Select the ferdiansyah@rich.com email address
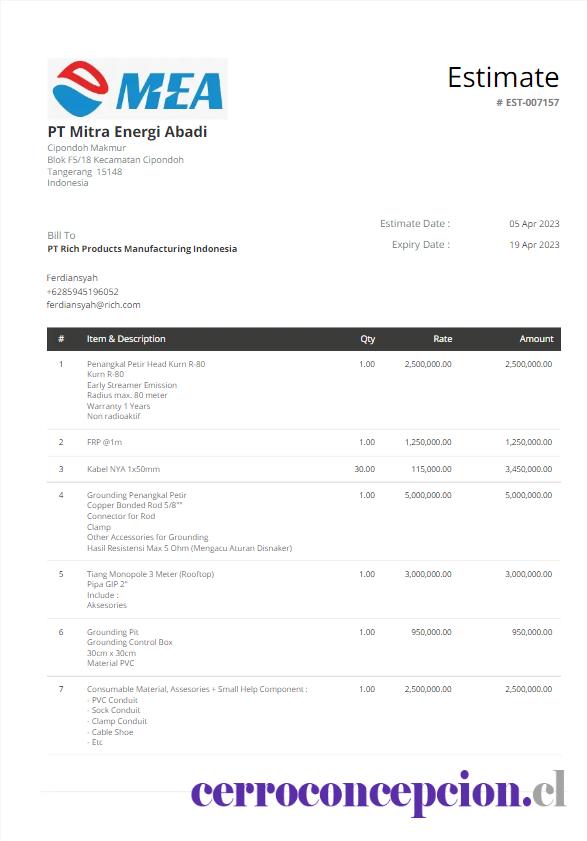The image size is (587, 841). pos(93,305)
